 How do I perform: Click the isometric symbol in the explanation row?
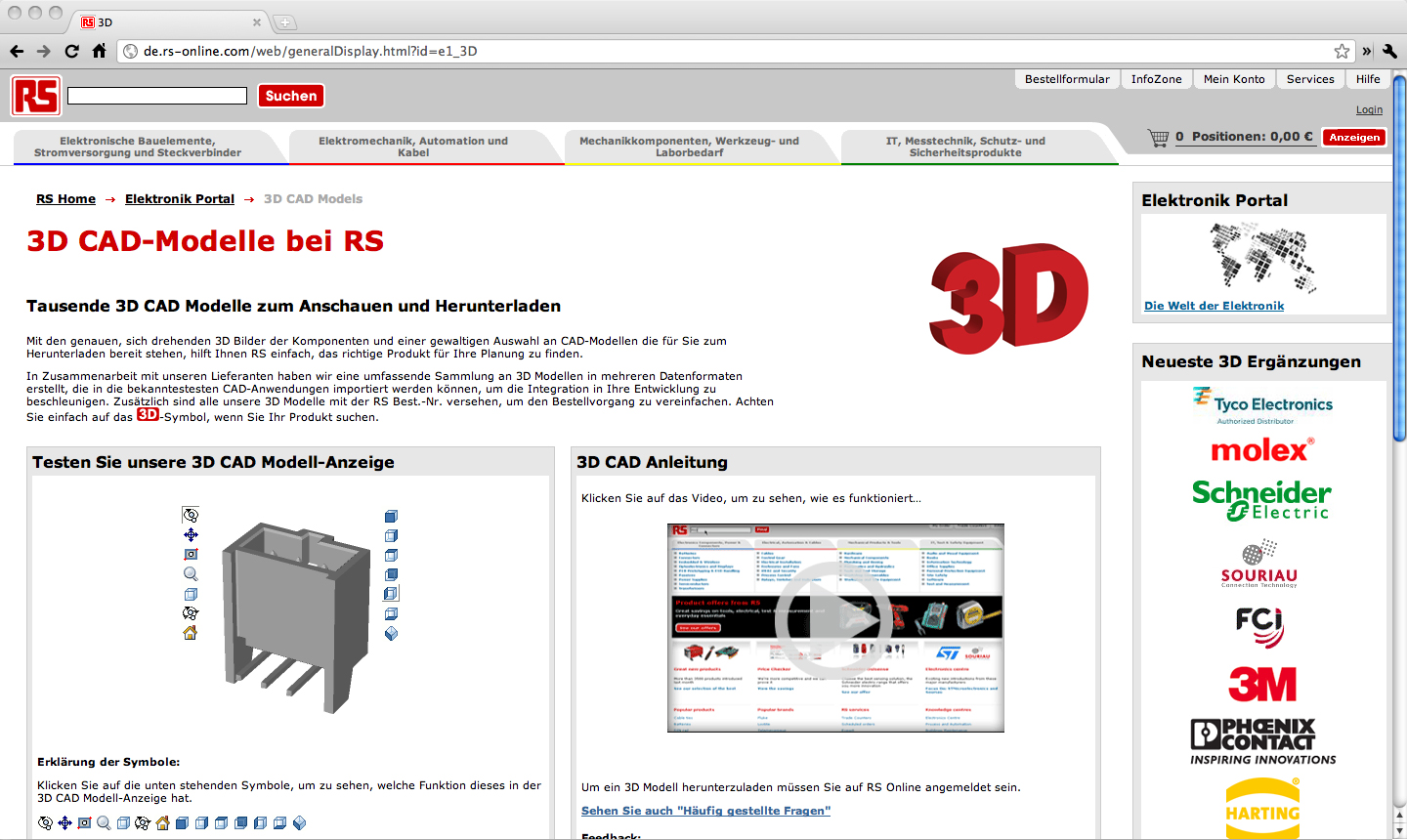(x=299, y=823)
